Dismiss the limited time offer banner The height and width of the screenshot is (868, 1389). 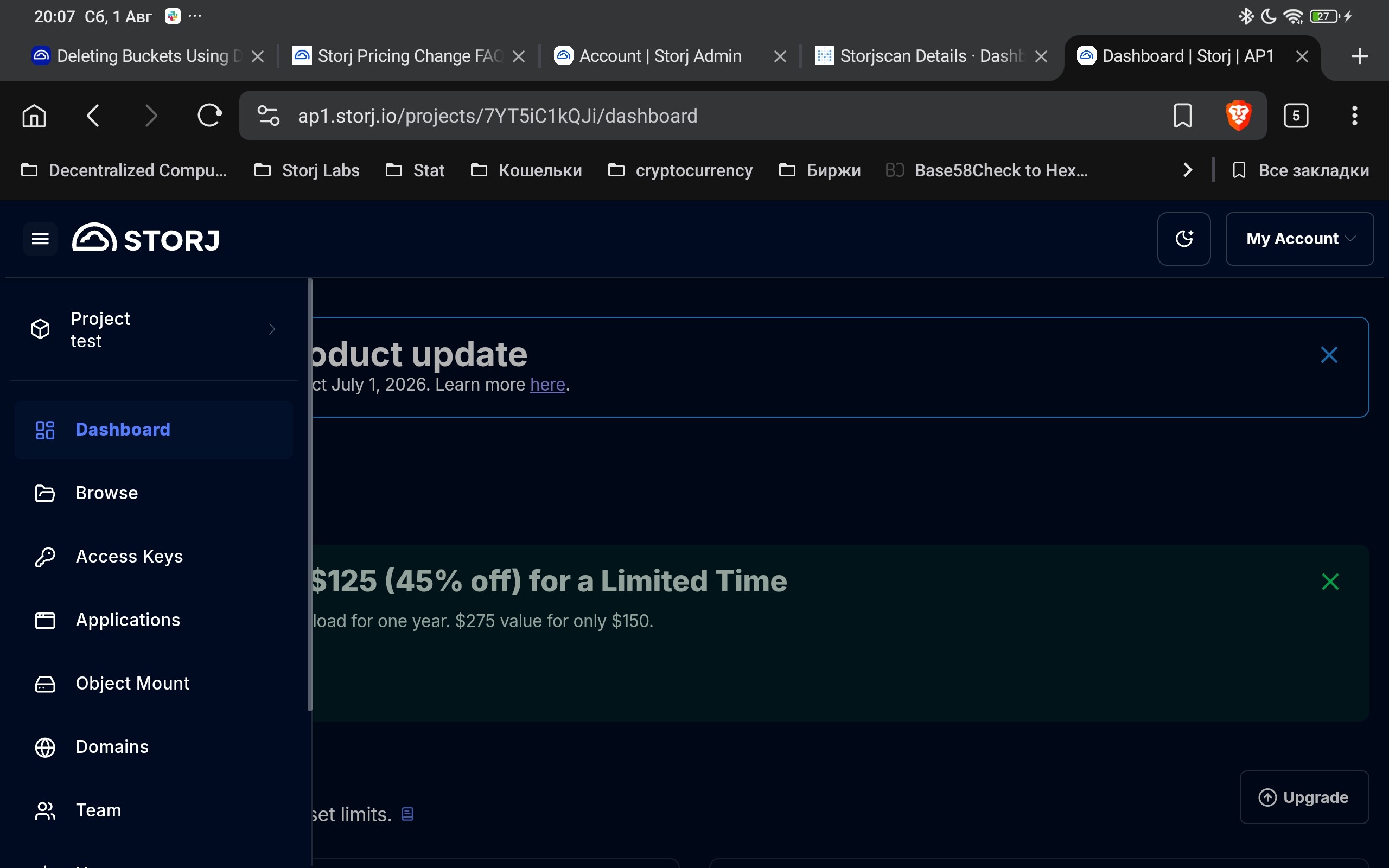(1330, 582)
